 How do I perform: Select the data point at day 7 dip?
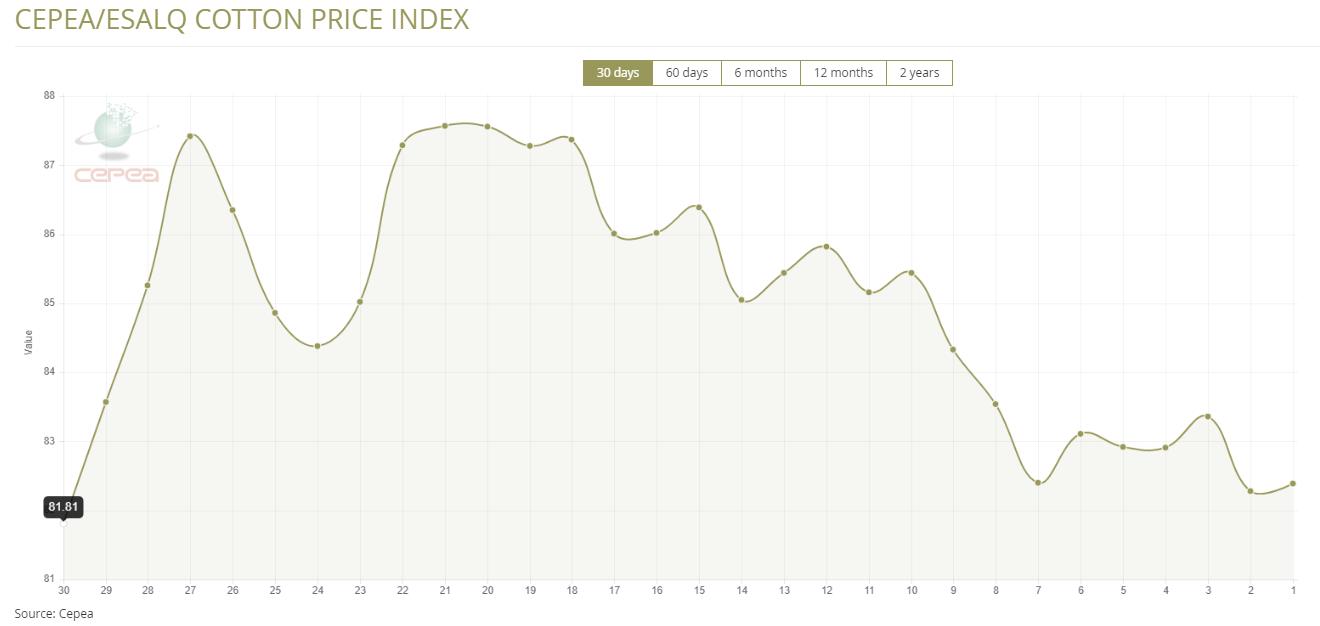(1038, 483)
